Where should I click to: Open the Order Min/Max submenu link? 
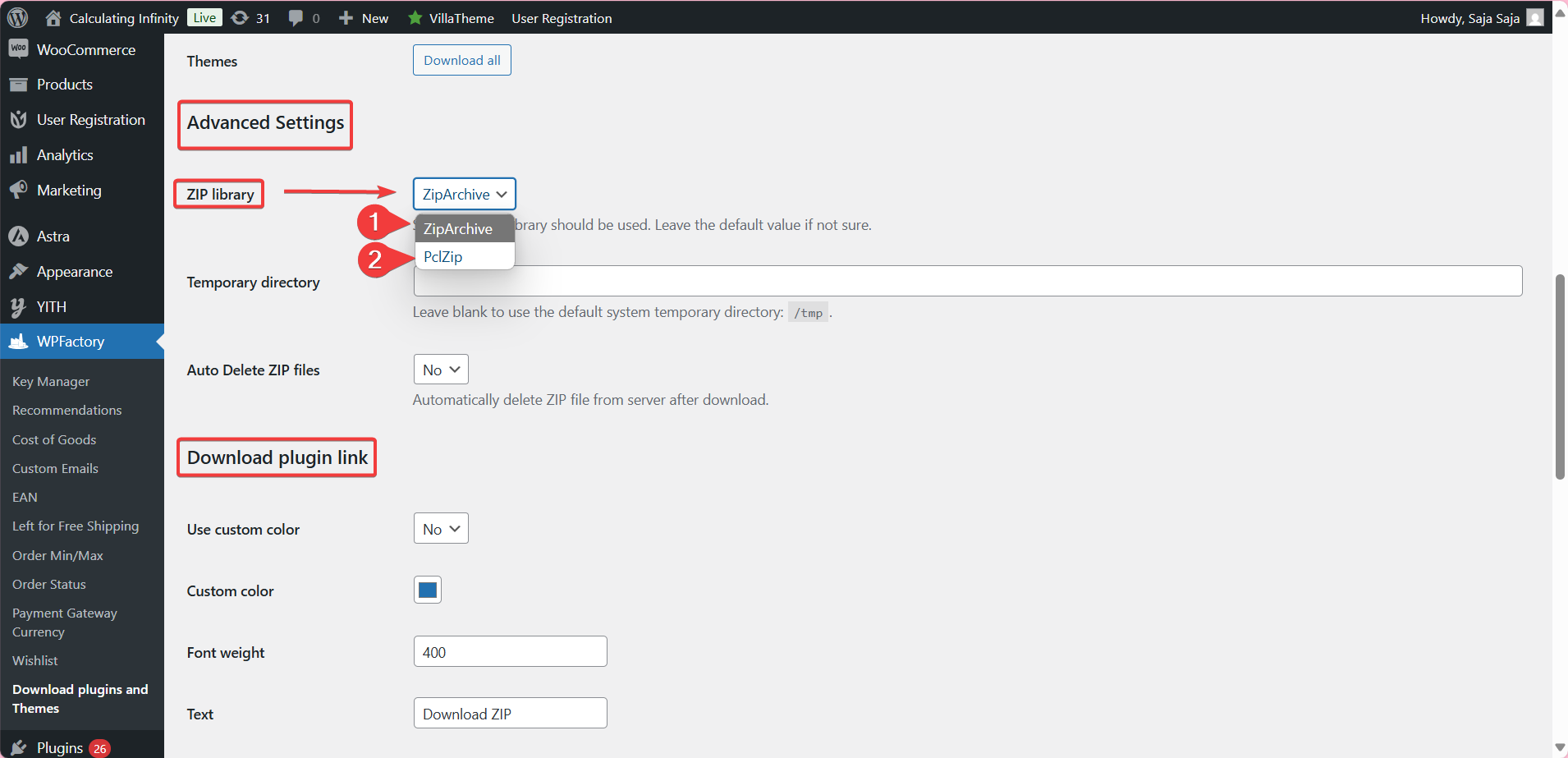[x=57, y=555]
